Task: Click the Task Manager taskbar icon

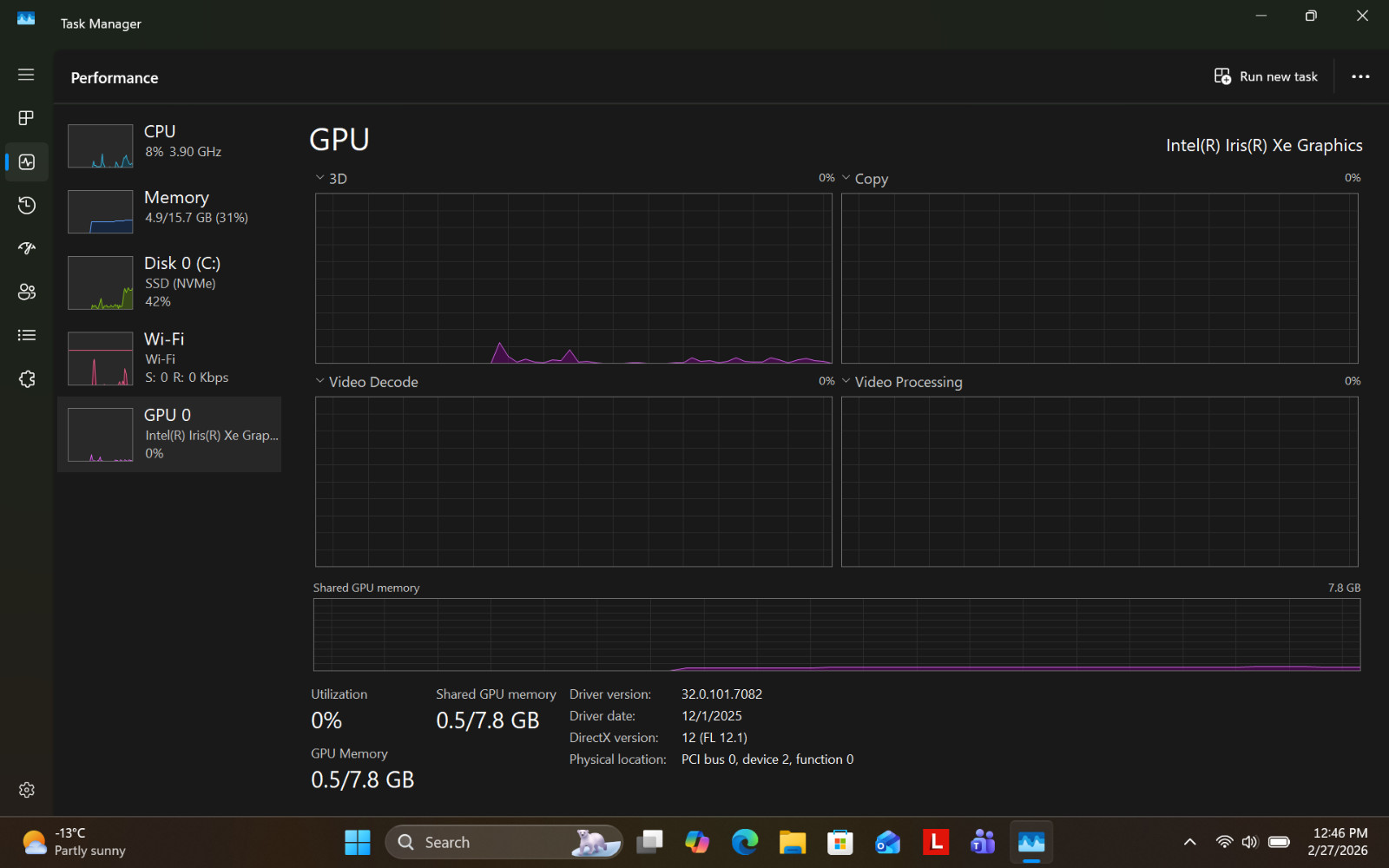Action: click(1031, 842)
